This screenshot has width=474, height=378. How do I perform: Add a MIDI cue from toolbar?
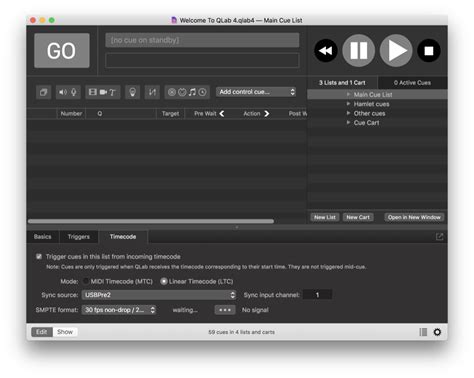[x=182, y=92]
